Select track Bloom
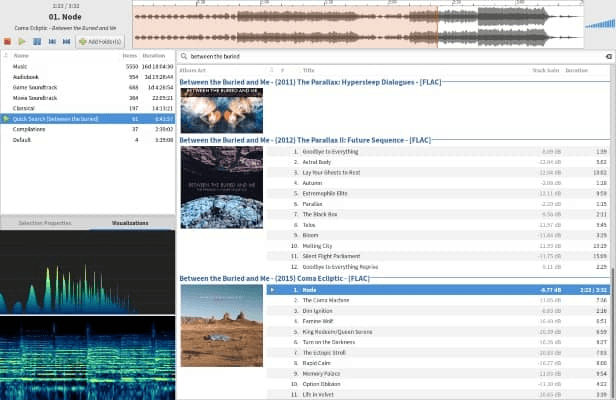 click(x=438, y=235)
